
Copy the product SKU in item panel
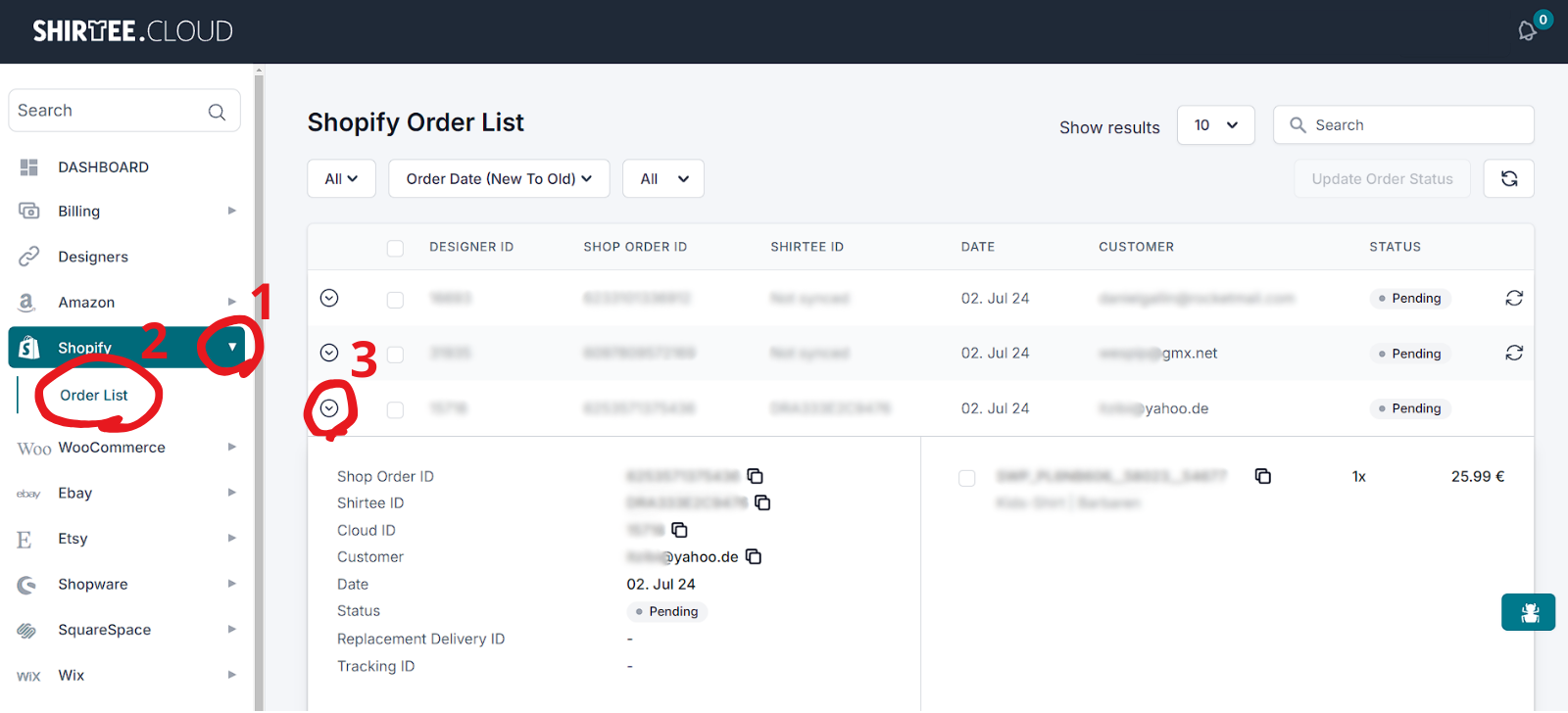pos(1263,476)
